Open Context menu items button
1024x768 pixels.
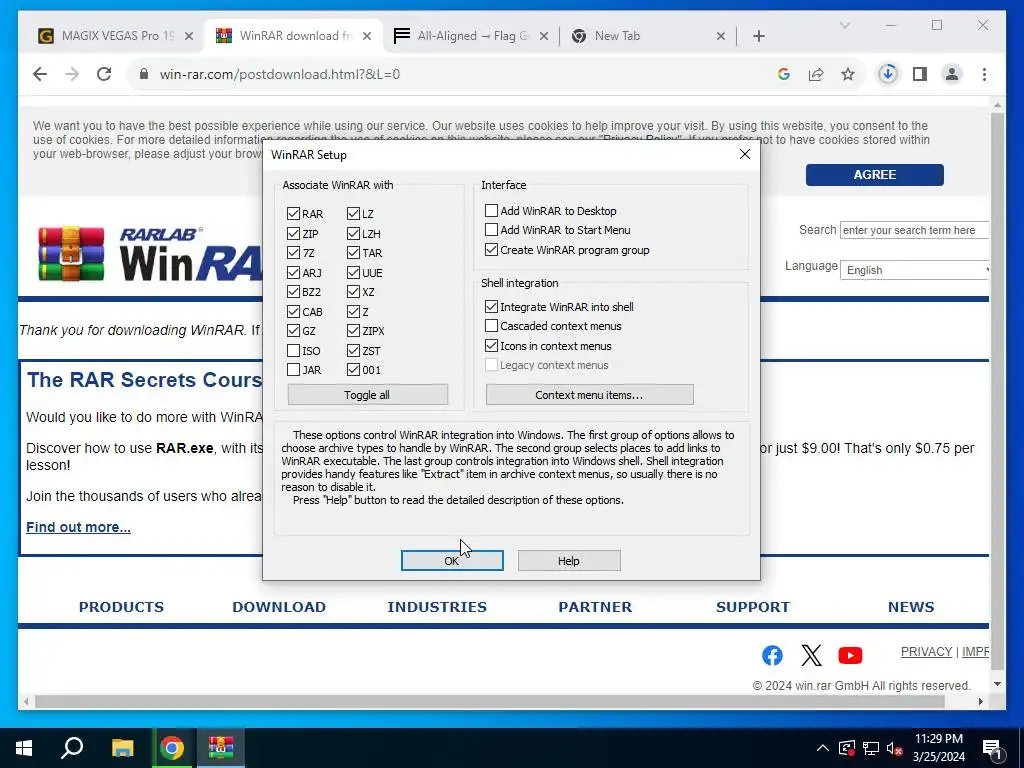[590, 394]
